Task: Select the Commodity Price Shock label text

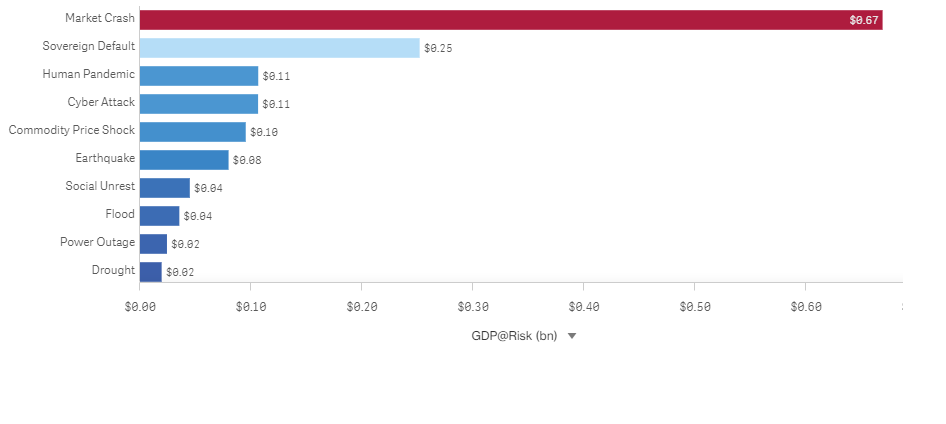Action: [x=71, y=130]
